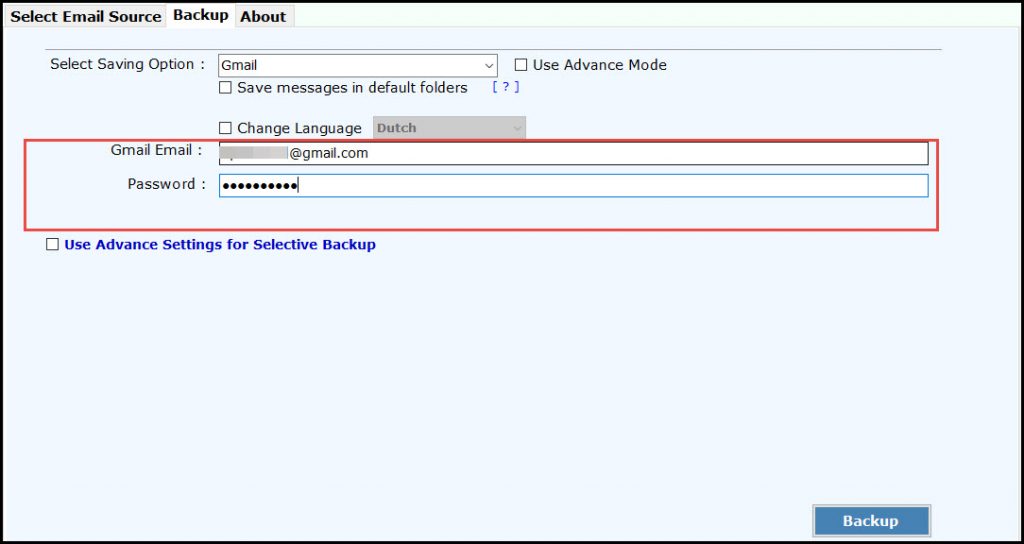The image size is (1024, 544).
Task: Select the Backup tab
Action: (x=200, y=15)
